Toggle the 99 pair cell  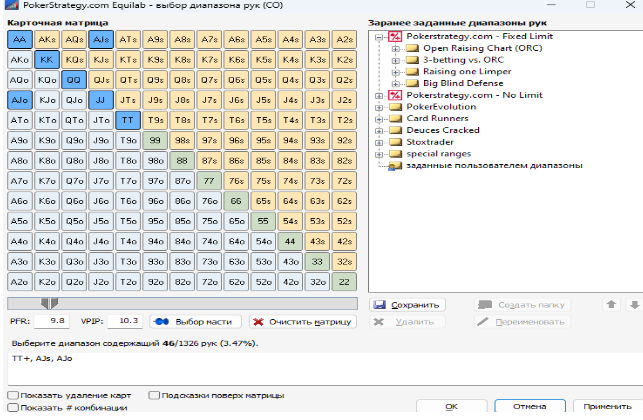pos(155,140)
